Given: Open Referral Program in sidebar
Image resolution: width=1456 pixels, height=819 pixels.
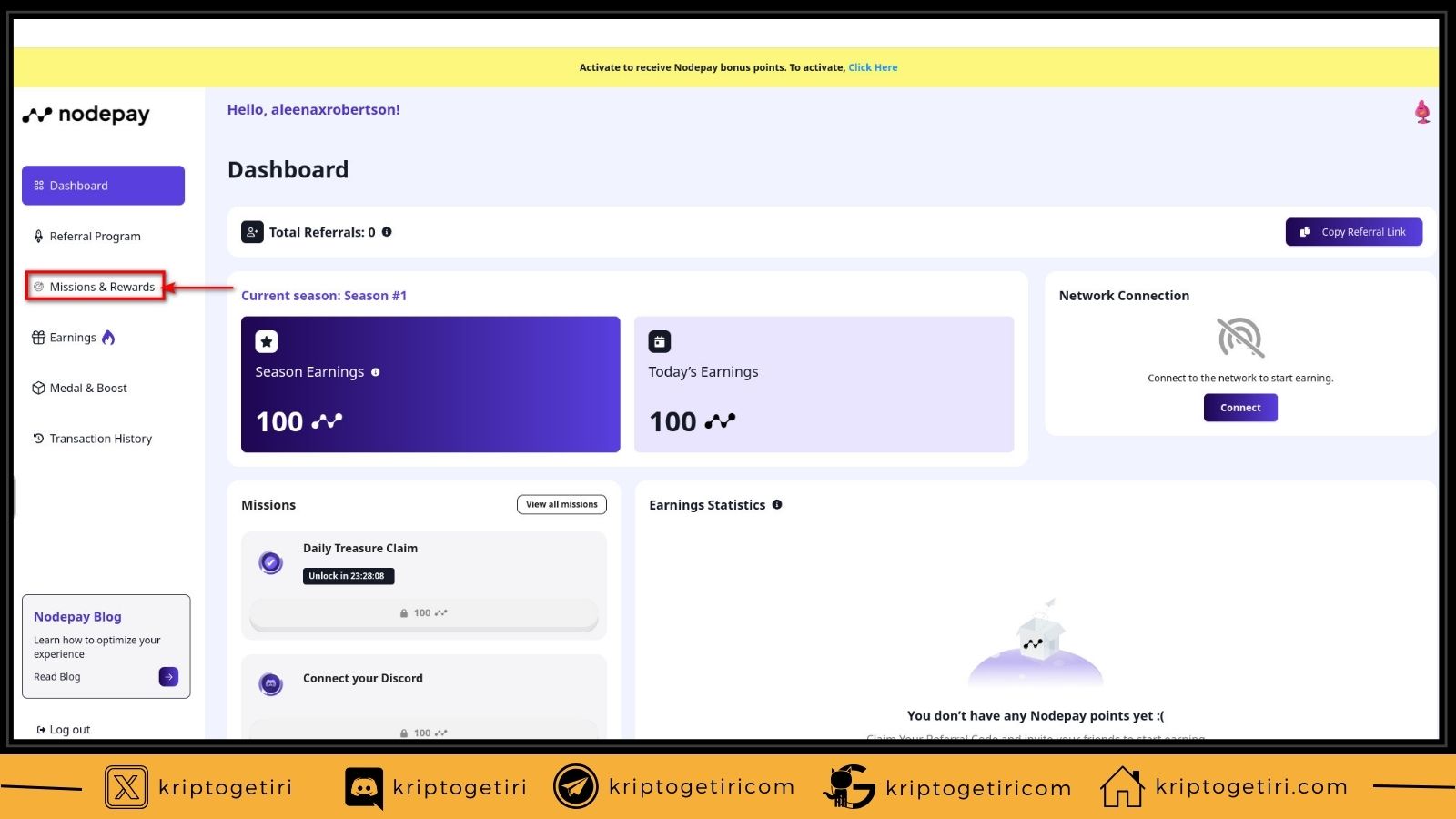Looking at the screenshot, I should coord(95,237).
